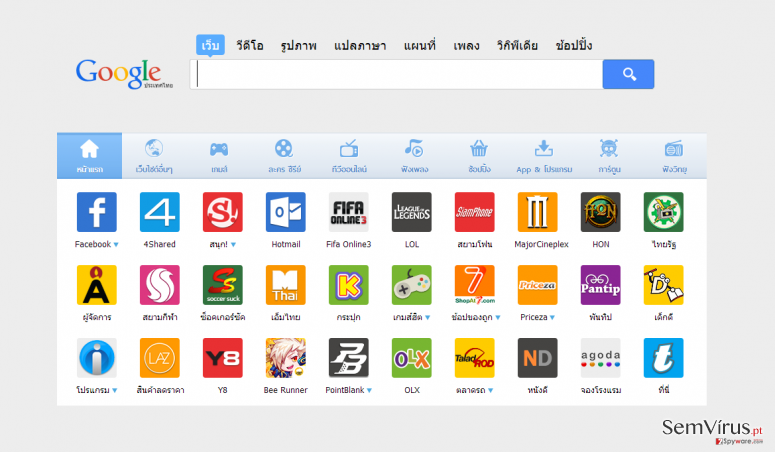The width and height of the screenshot is (775, 453).
Task: Open the MajorCineplex icon
Action: 537,212
